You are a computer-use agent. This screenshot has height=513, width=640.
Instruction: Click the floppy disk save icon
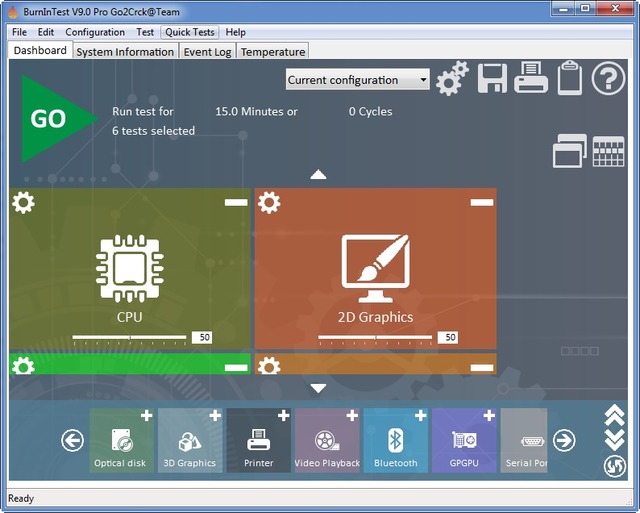pos(492,79)
